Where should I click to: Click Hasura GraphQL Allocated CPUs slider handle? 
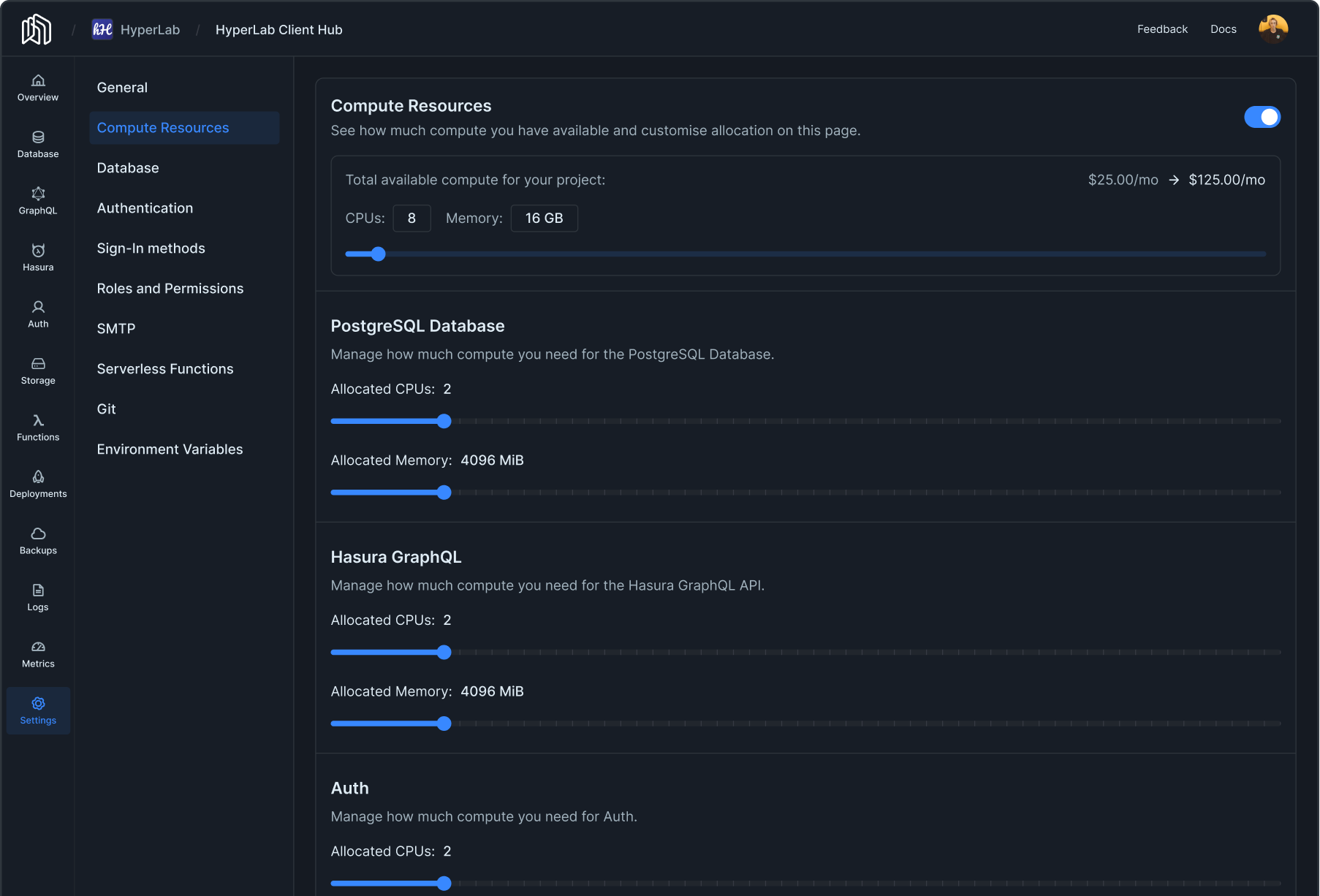pos(444,652)
